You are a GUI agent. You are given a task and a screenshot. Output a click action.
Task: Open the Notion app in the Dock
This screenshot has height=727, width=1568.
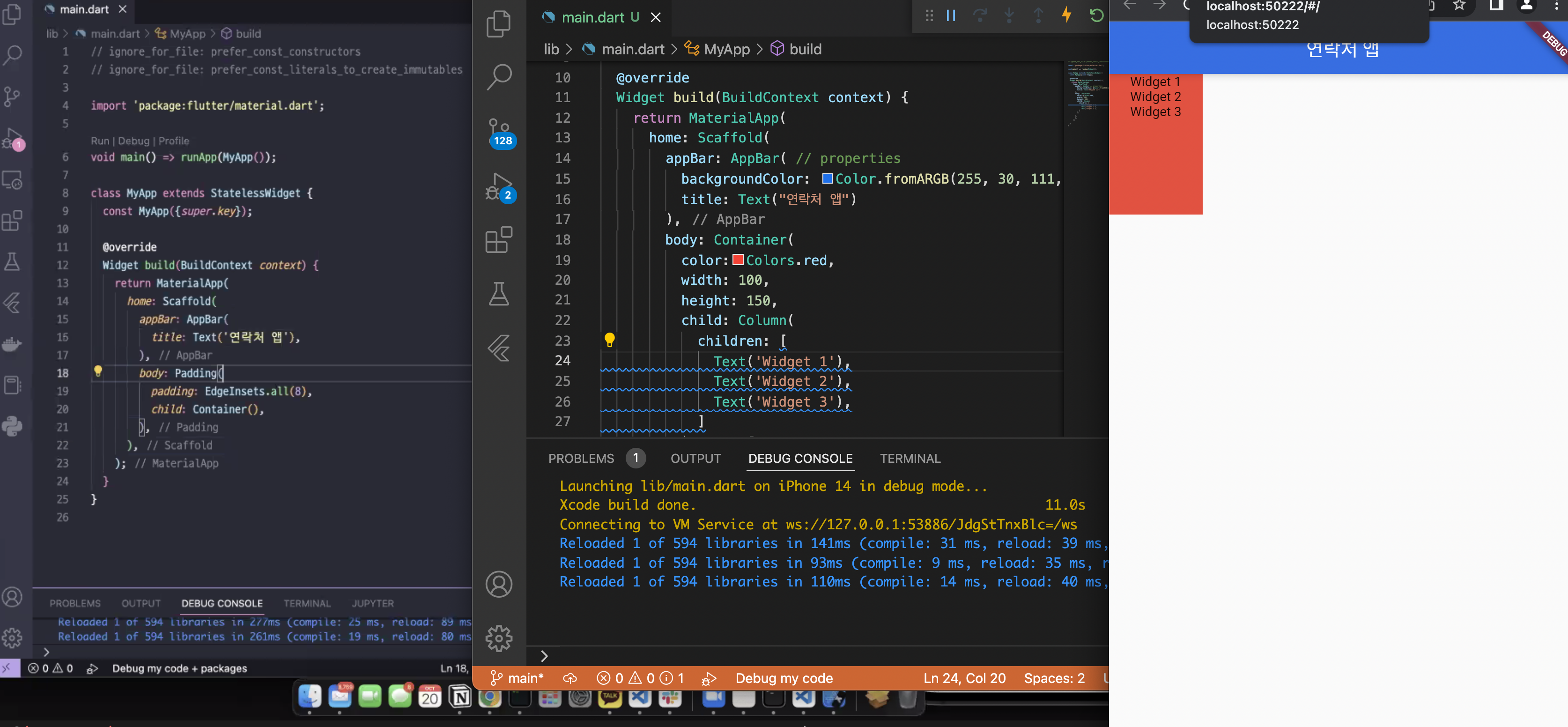(460, 697)
